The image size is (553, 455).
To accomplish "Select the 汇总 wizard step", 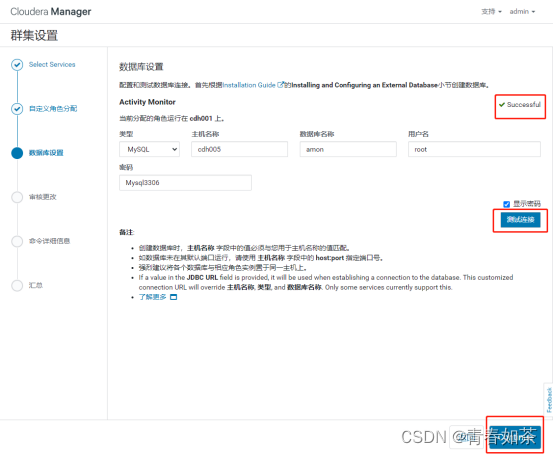I will pyautogui.click(x=36, y=285).
